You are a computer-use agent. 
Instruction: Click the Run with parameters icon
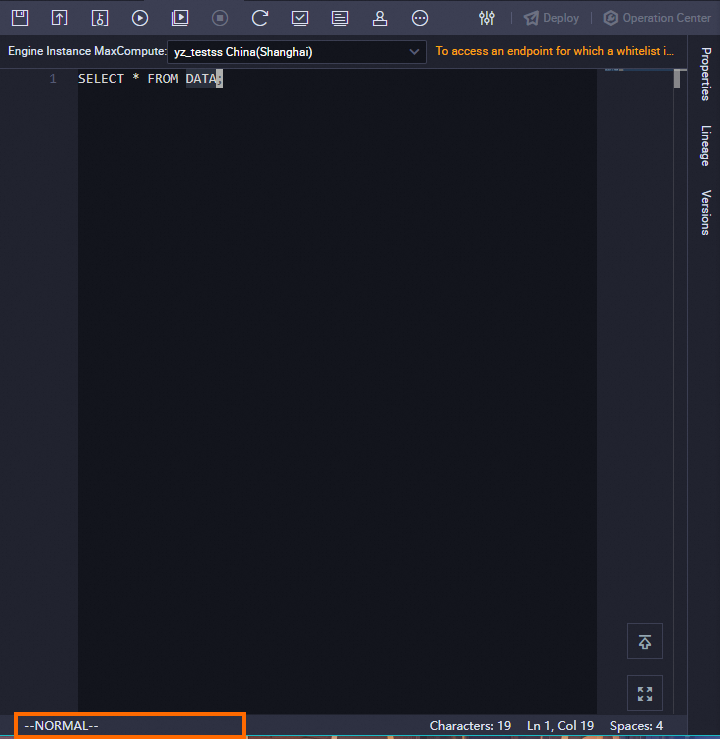point(180,18)
